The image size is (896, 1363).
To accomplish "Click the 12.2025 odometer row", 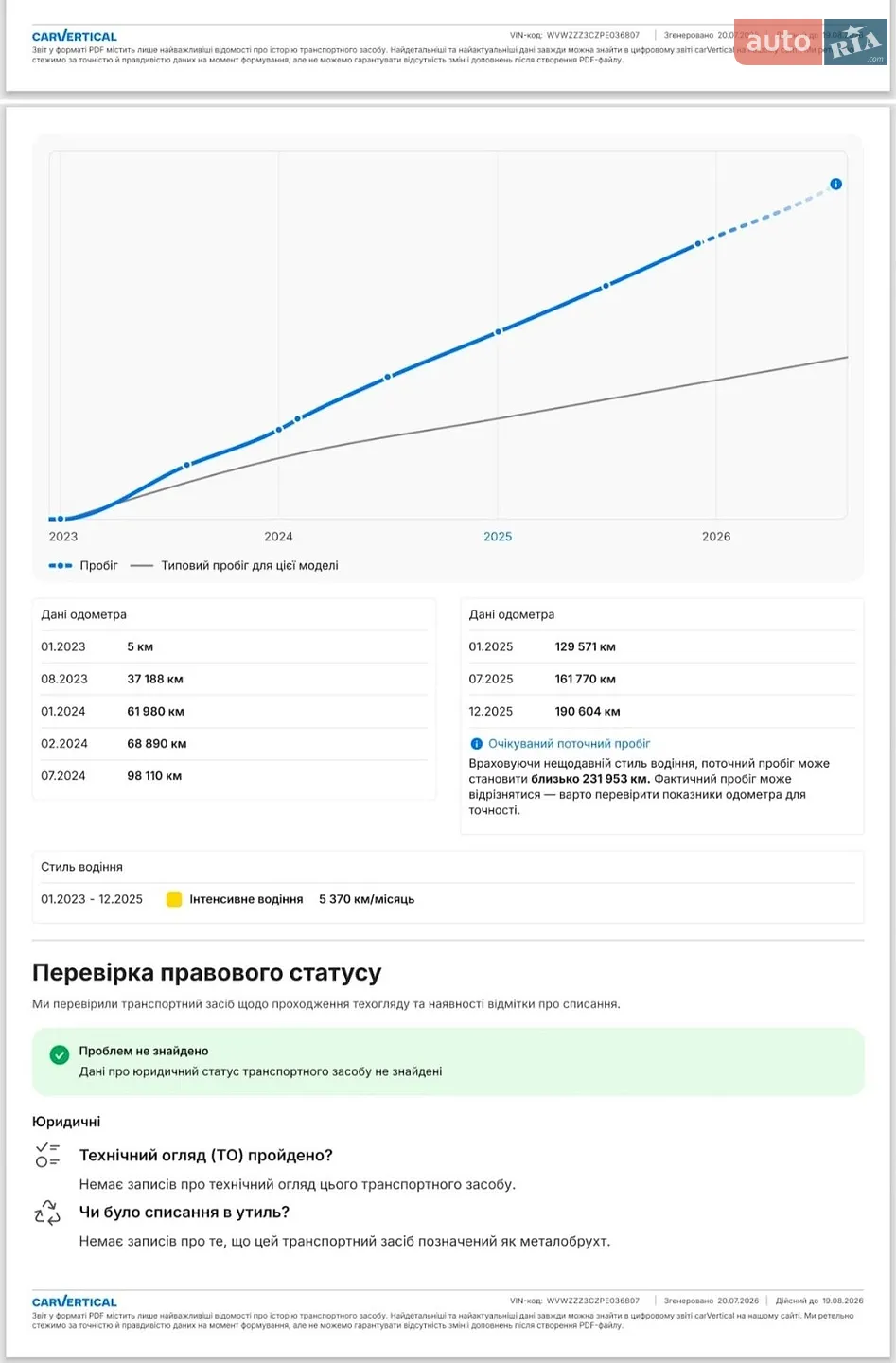I will click(x=661, y=712).
